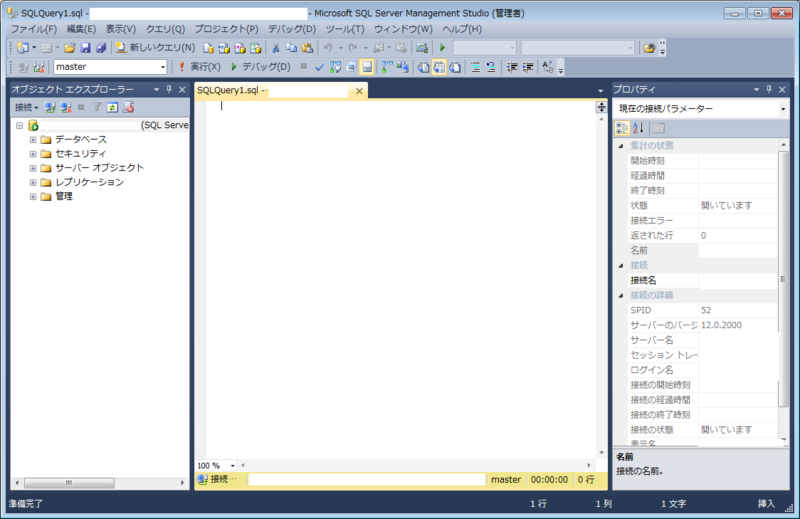Open the Tools (ツール) menu

click(345, 29)
